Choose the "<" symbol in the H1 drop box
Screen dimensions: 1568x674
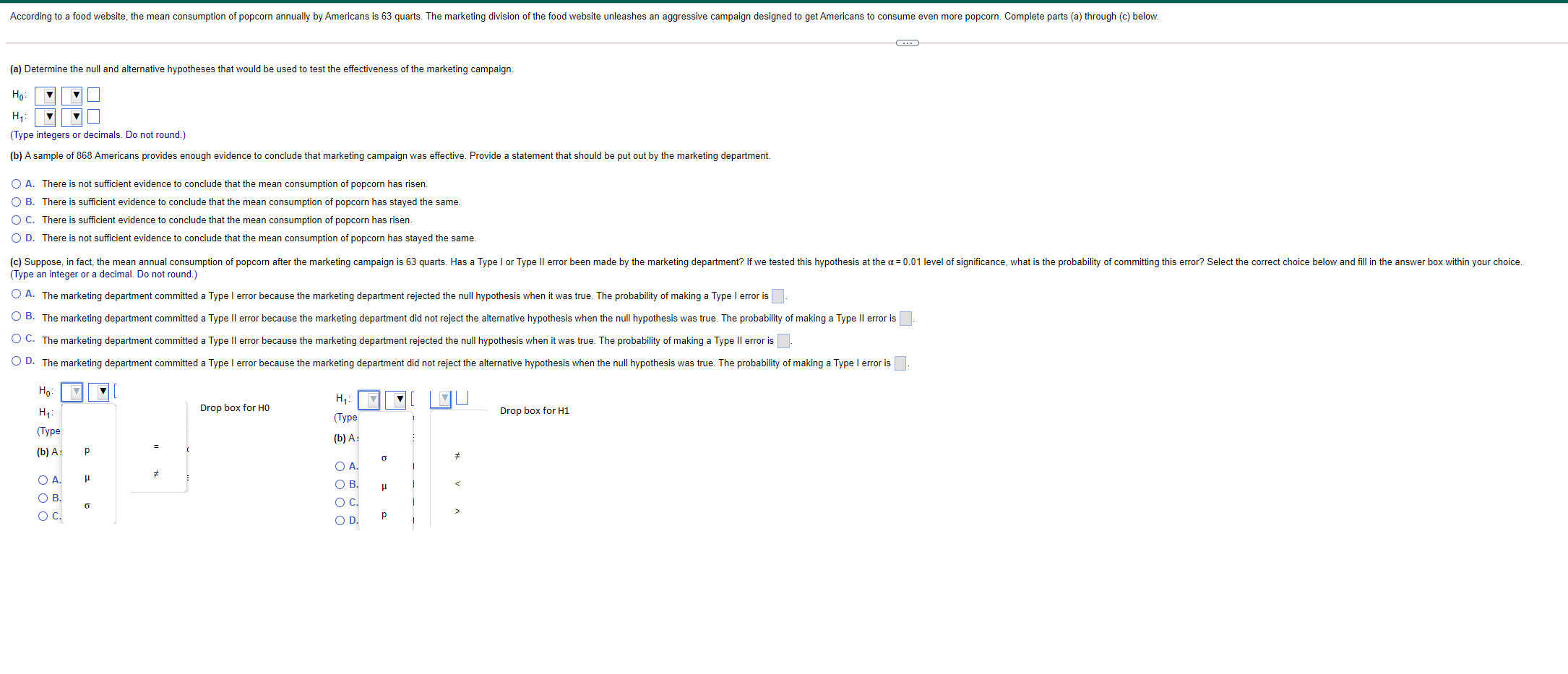click(457, 484)
